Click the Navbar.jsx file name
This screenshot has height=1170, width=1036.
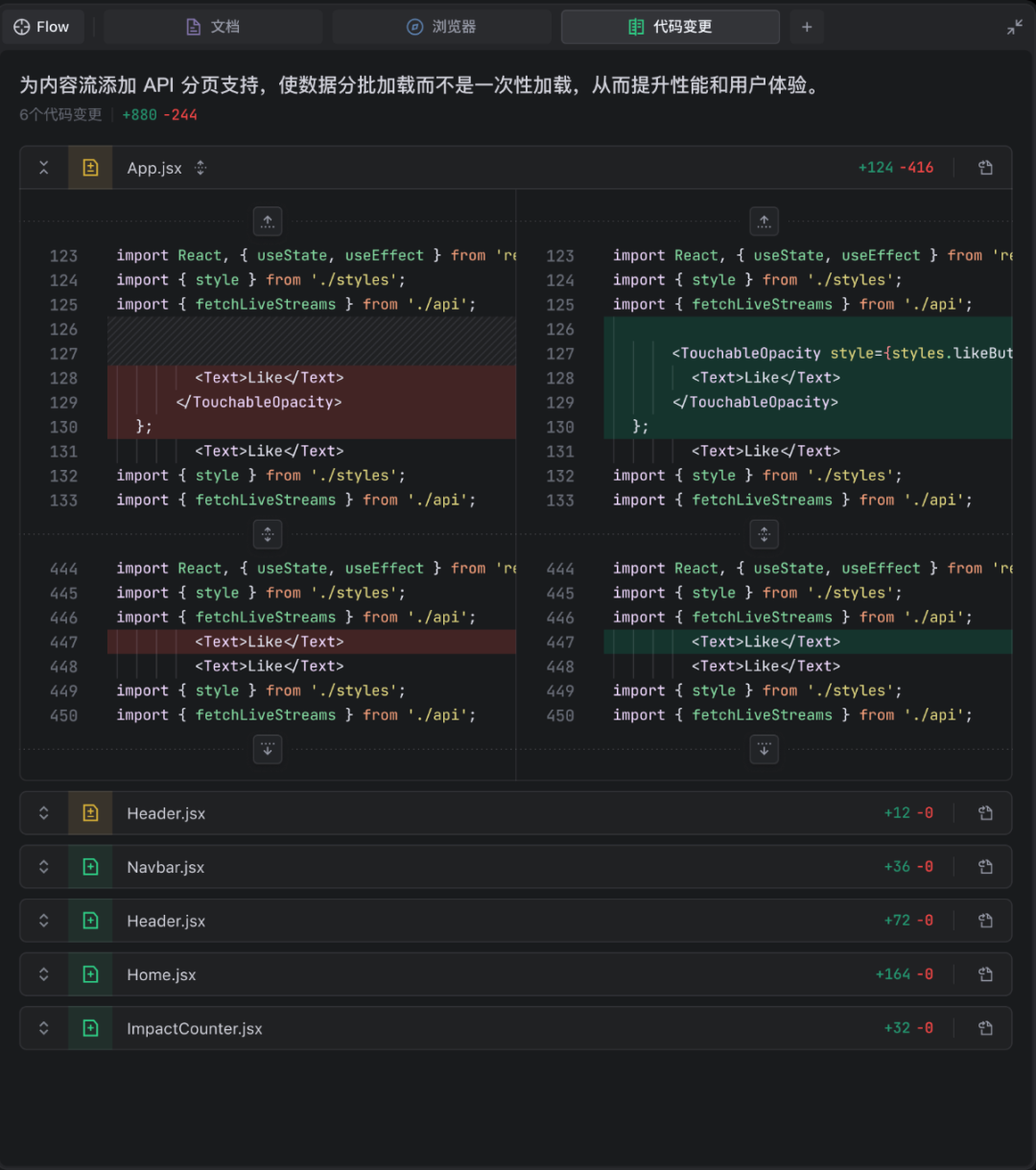[166, 867]
